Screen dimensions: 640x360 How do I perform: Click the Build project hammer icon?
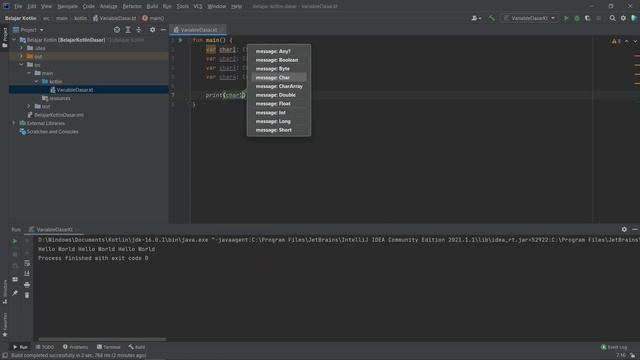[x=491, y=18]
